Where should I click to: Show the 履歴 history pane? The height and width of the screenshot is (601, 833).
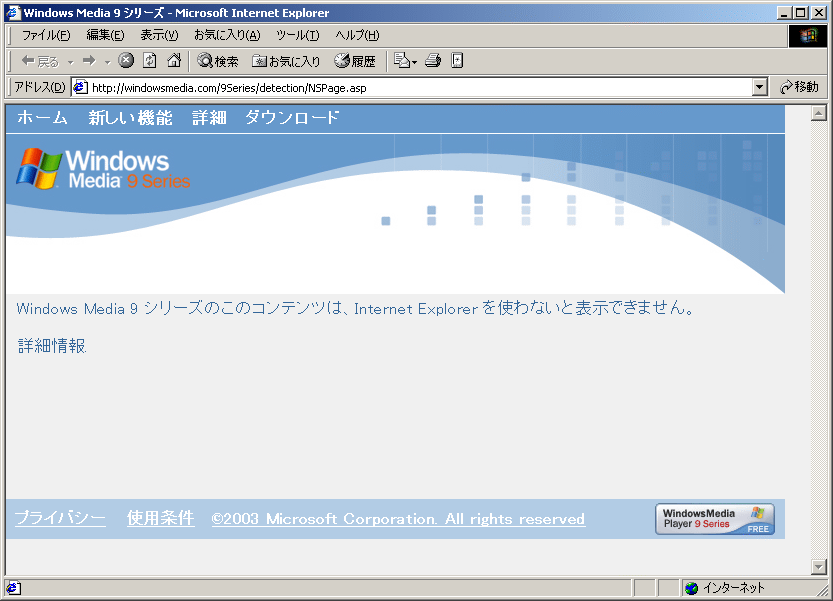pos(355,61)
